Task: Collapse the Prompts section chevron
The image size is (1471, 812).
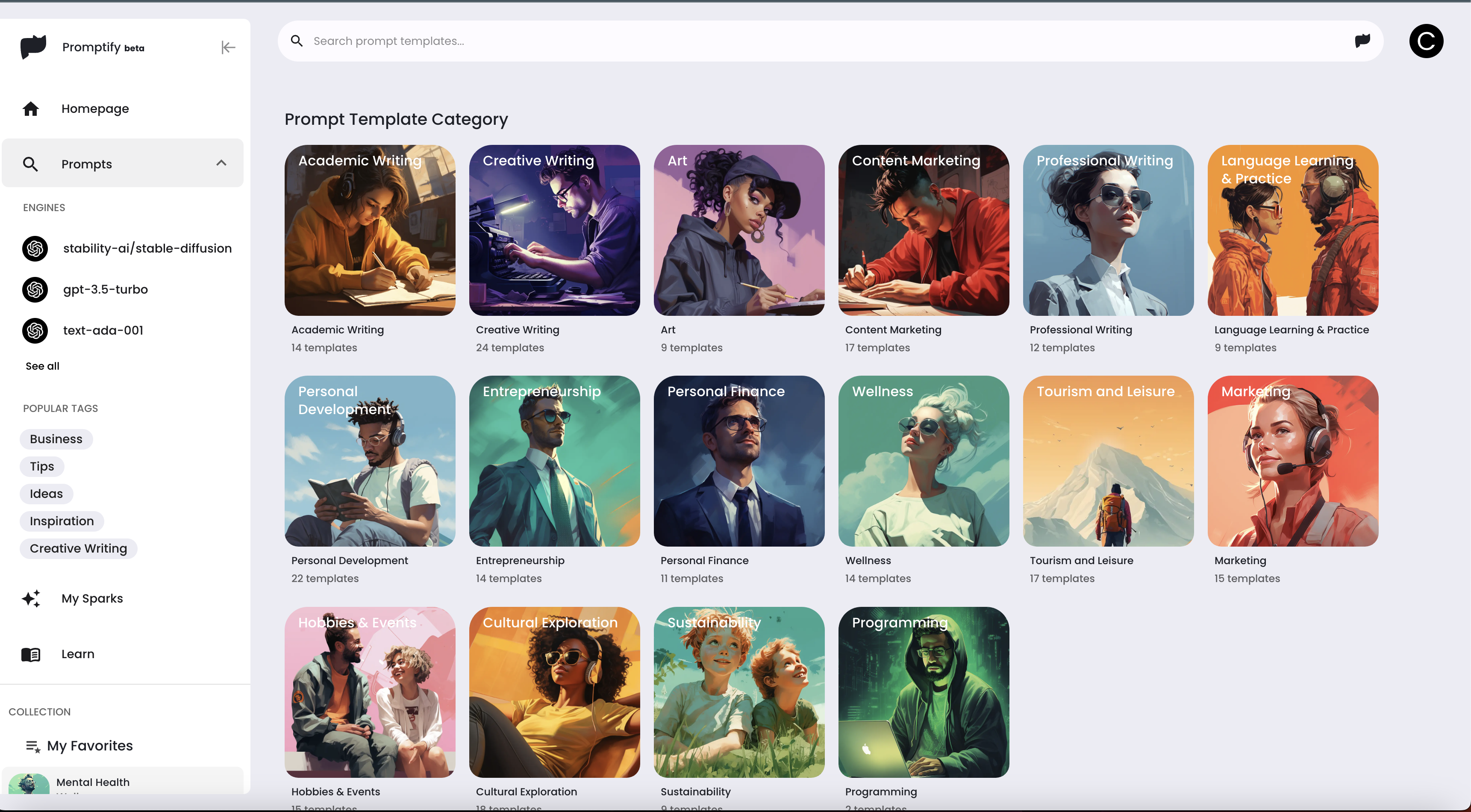Action: point(221,163)
